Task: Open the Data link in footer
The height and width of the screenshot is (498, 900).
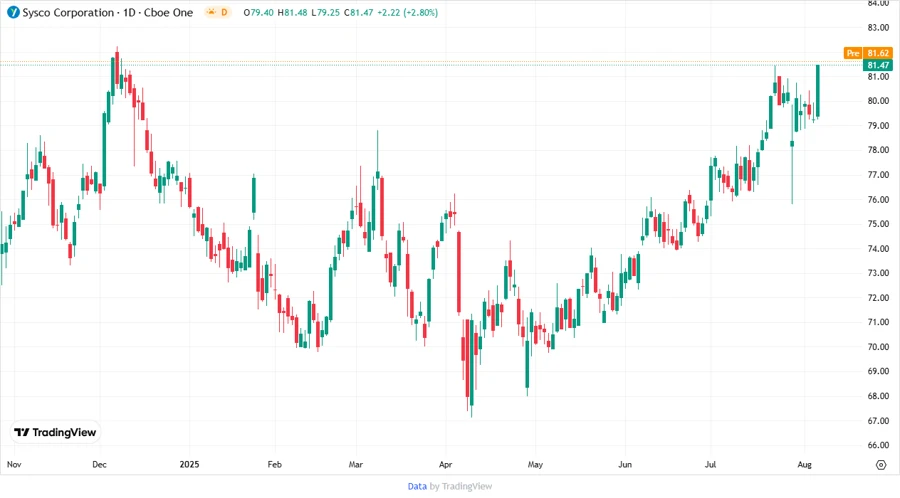Action: [x=417, y=486]
